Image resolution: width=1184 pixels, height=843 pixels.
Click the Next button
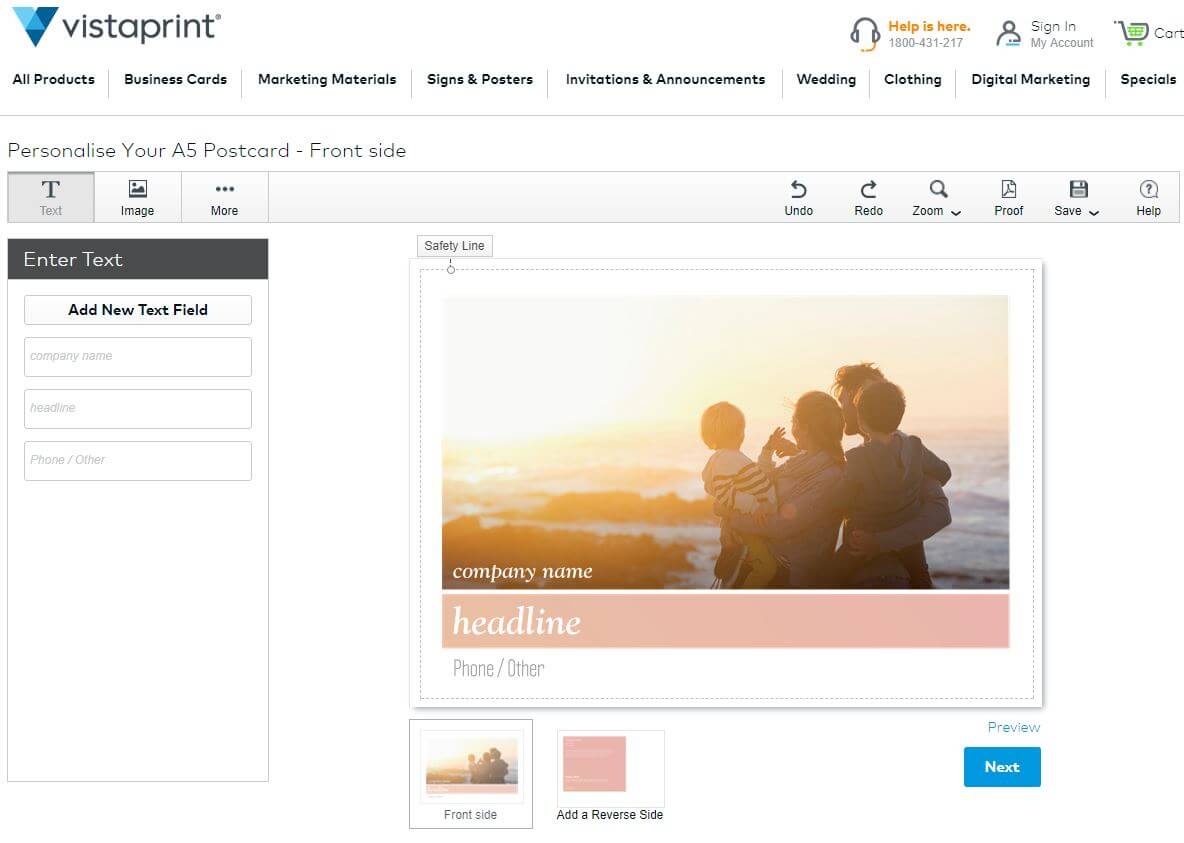[x=1002, y=767]
